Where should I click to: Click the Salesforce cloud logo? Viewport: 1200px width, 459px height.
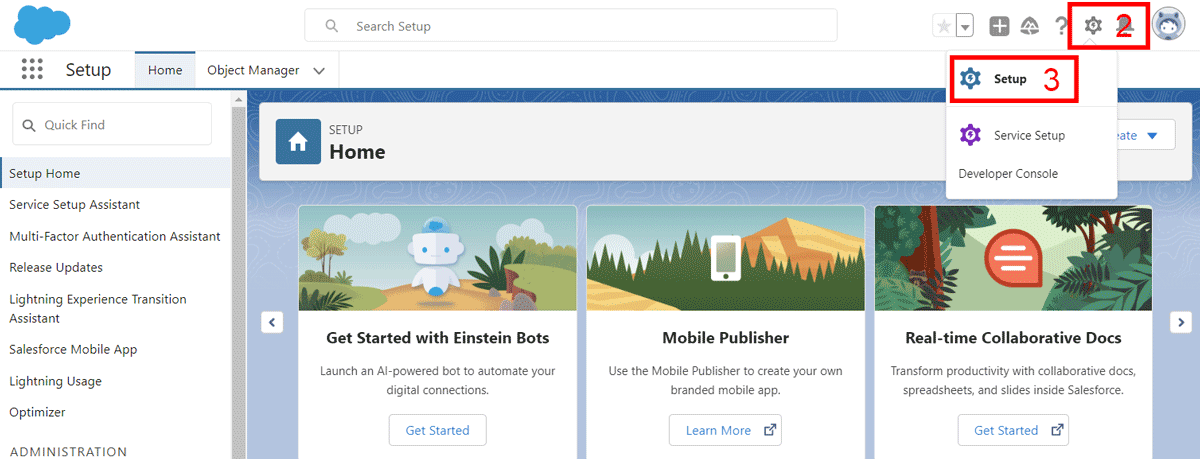pyautogui.click(x=42, y=25)
